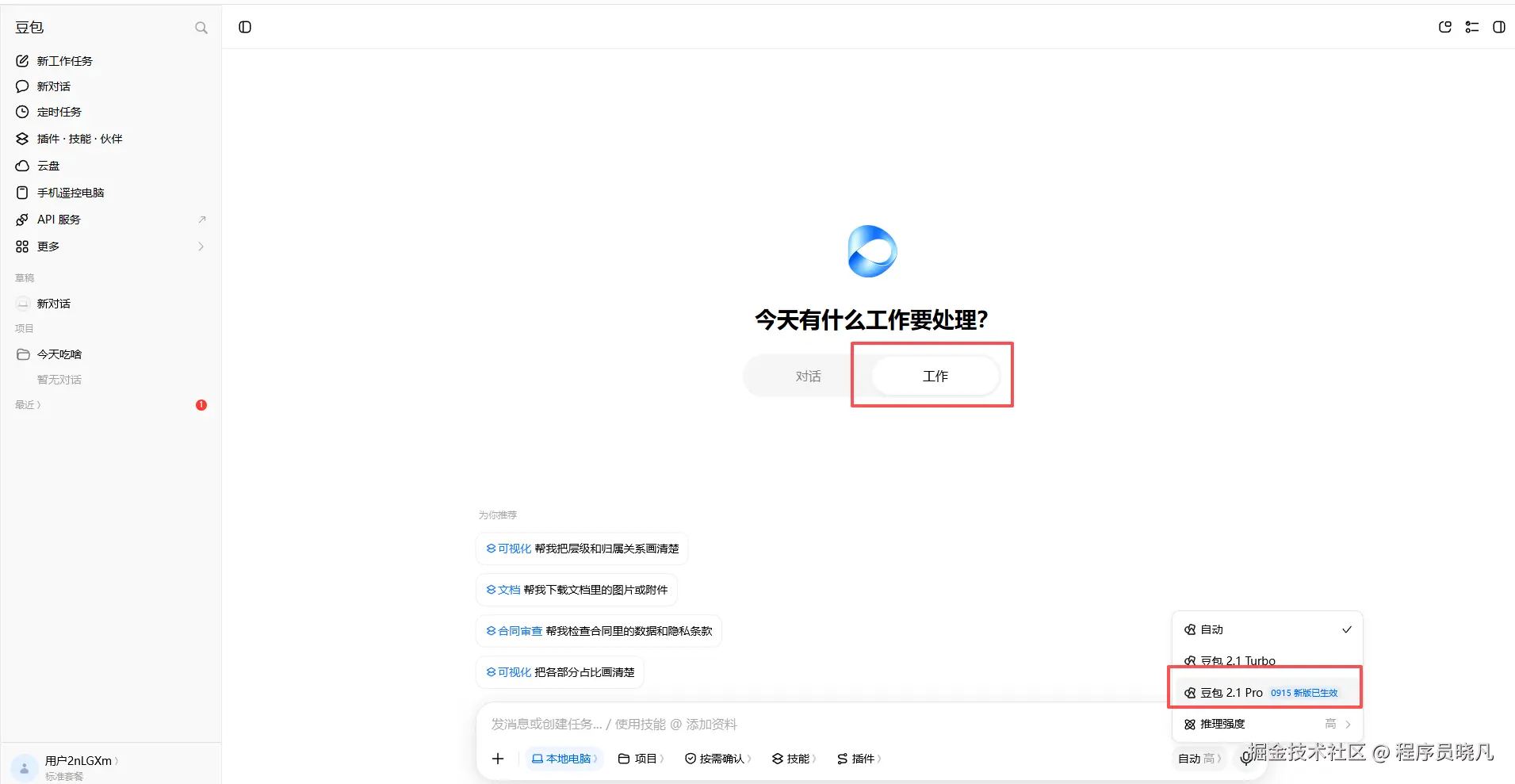This screenshot has height=784, width=1515.
Task: Choose suggestion 帮我把层级和归属关系画清楚
Action: 582,549
